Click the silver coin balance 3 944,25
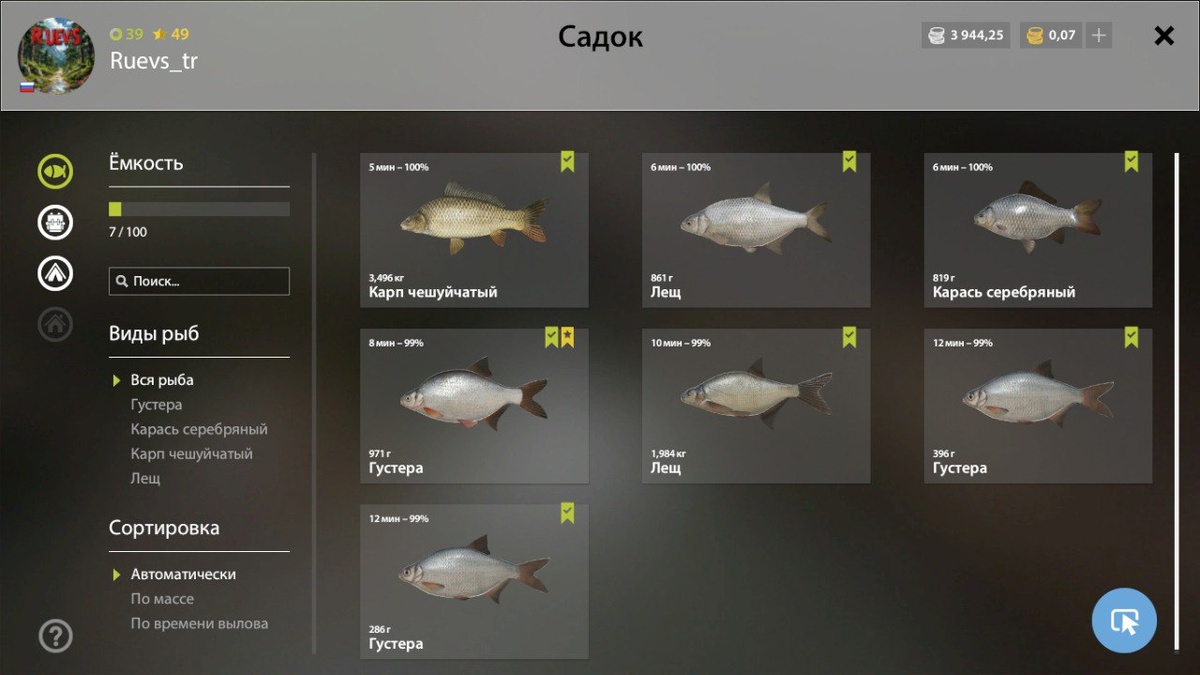Viewport: 1200px width, 675px height. coord(966,35)
